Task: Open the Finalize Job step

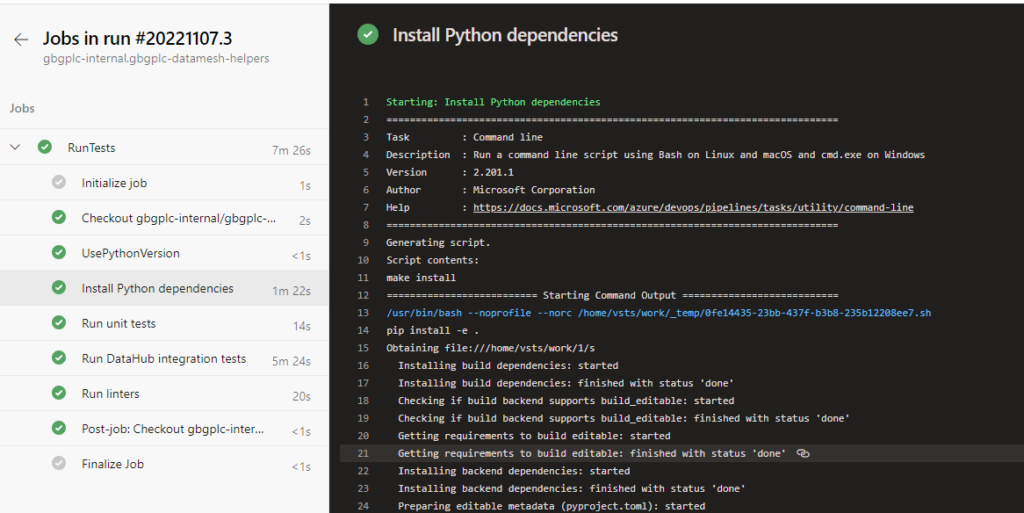Action: coord(165,464)
